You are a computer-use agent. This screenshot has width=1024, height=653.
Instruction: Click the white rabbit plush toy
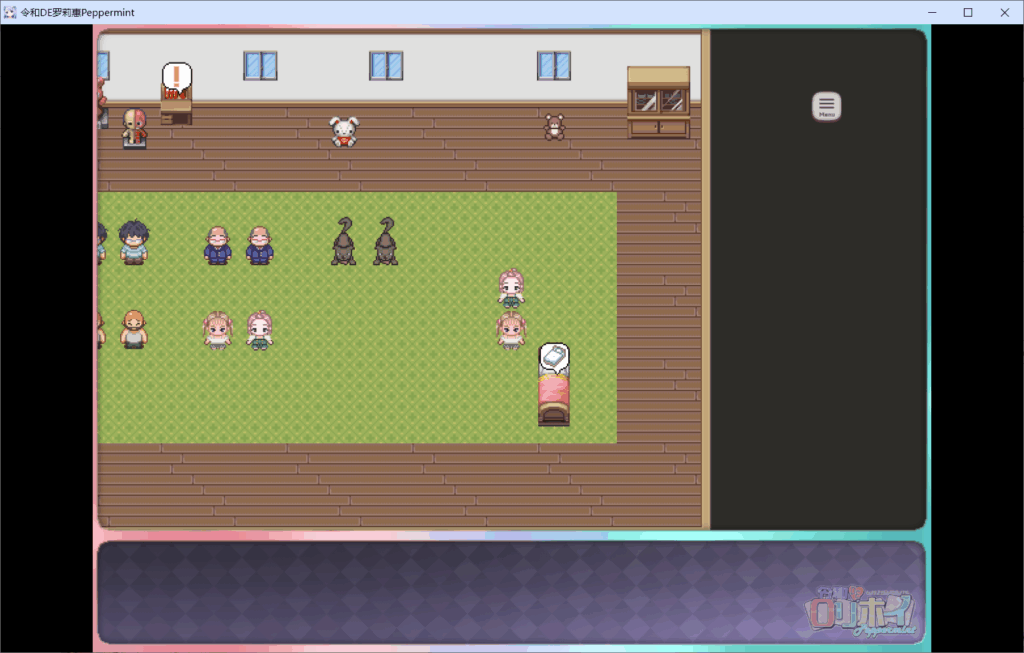pos(344,132)
